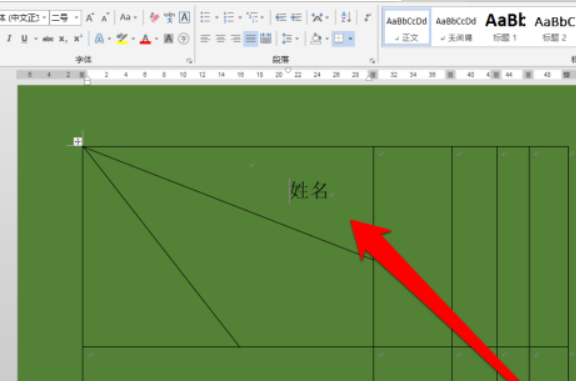Sort the selection with the A-Z icon
The width and height of the screenshot is (576, 381).
[346, 17]
